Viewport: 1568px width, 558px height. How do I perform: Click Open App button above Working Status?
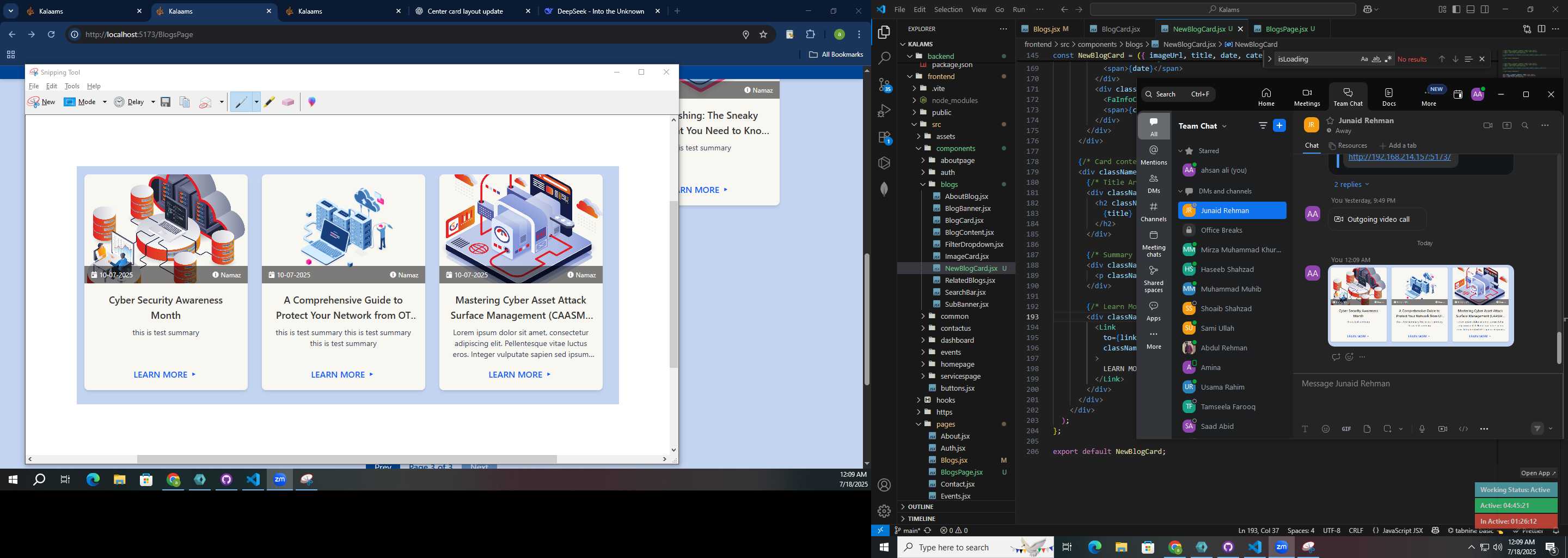[1538, 474]
